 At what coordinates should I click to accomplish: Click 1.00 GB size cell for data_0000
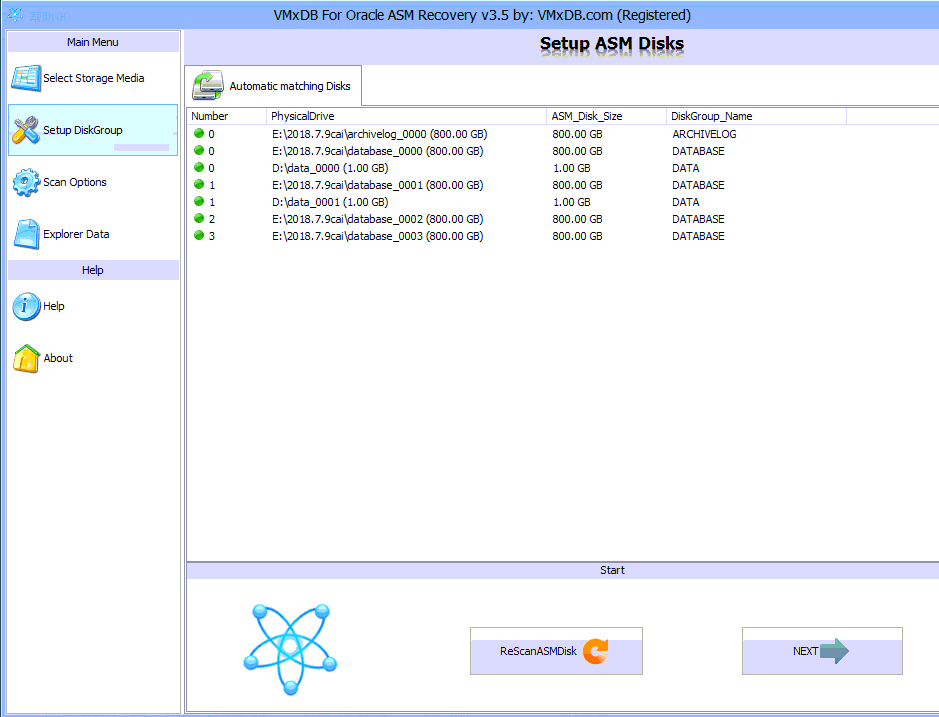571,168
